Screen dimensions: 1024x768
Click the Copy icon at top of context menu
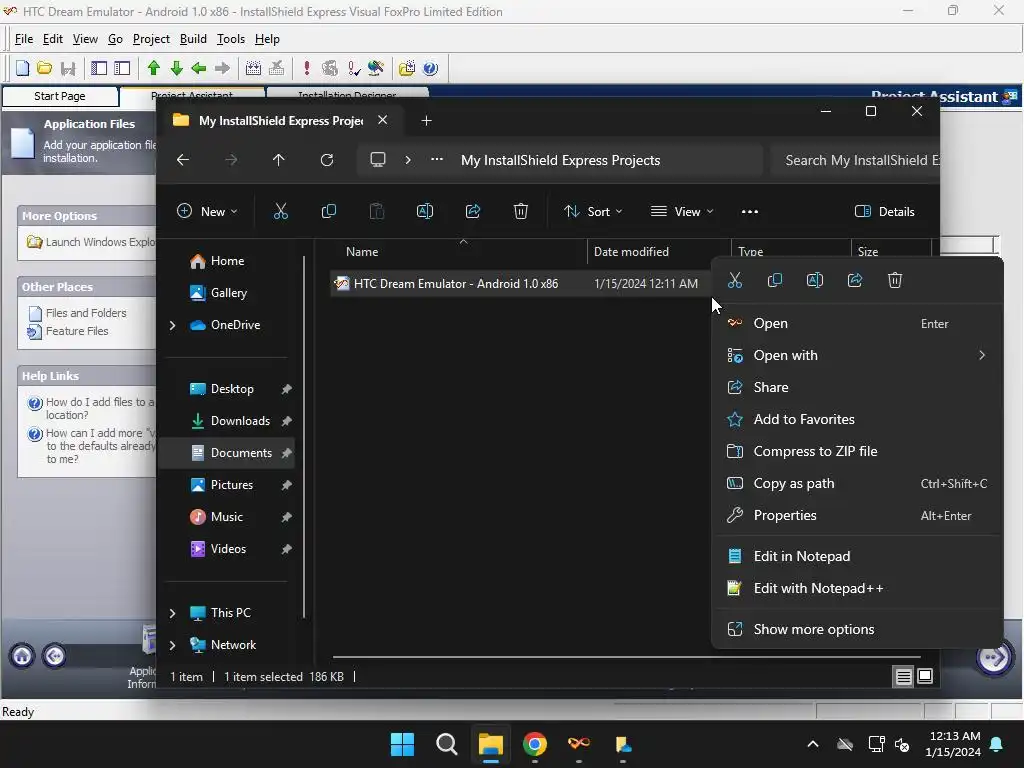pyautogui.click(x=775, y=280)
